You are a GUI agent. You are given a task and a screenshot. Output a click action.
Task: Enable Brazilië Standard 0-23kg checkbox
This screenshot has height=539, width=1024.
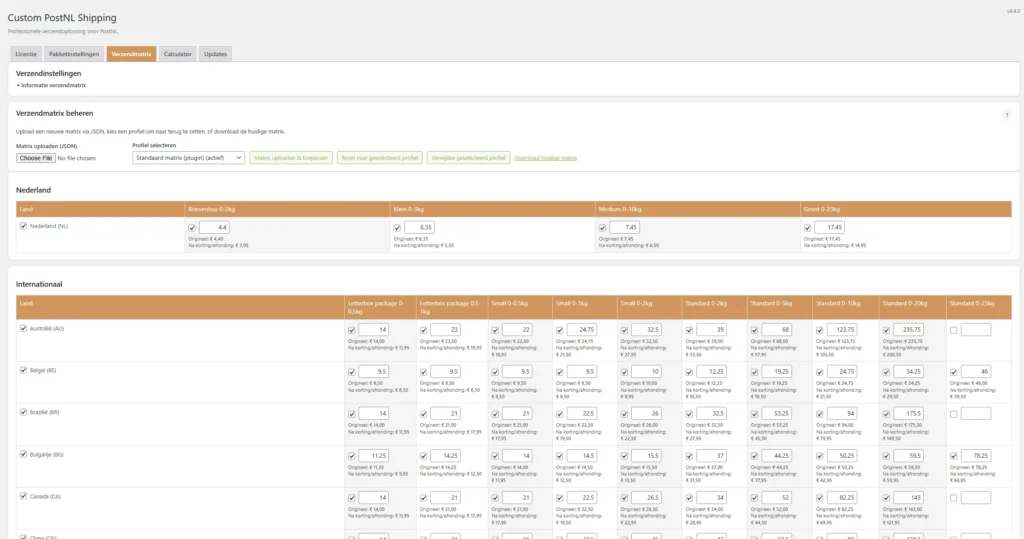tap(953, 414)
